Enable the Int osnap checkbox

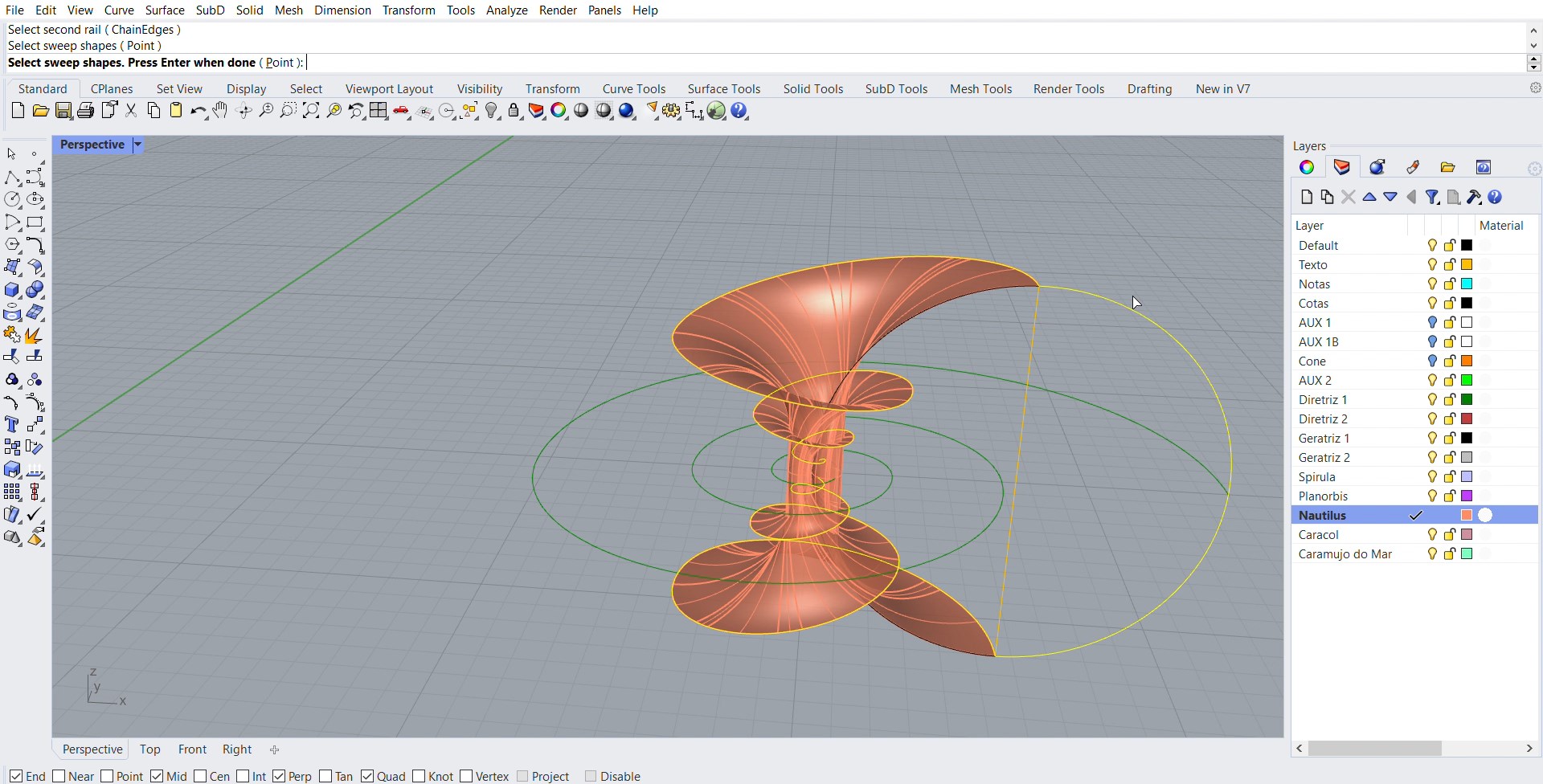[243, 776]
